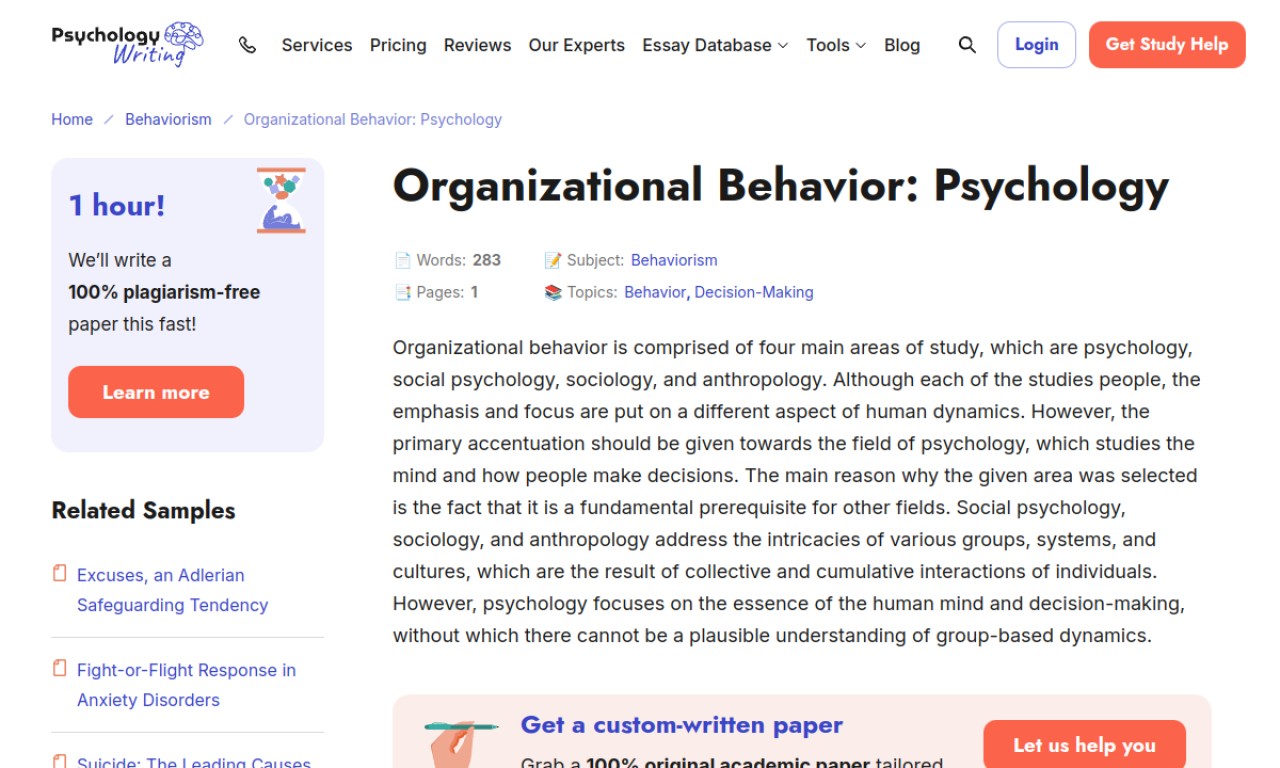
Task: Click the phone icon in header
Action: [x=247, y=45]
